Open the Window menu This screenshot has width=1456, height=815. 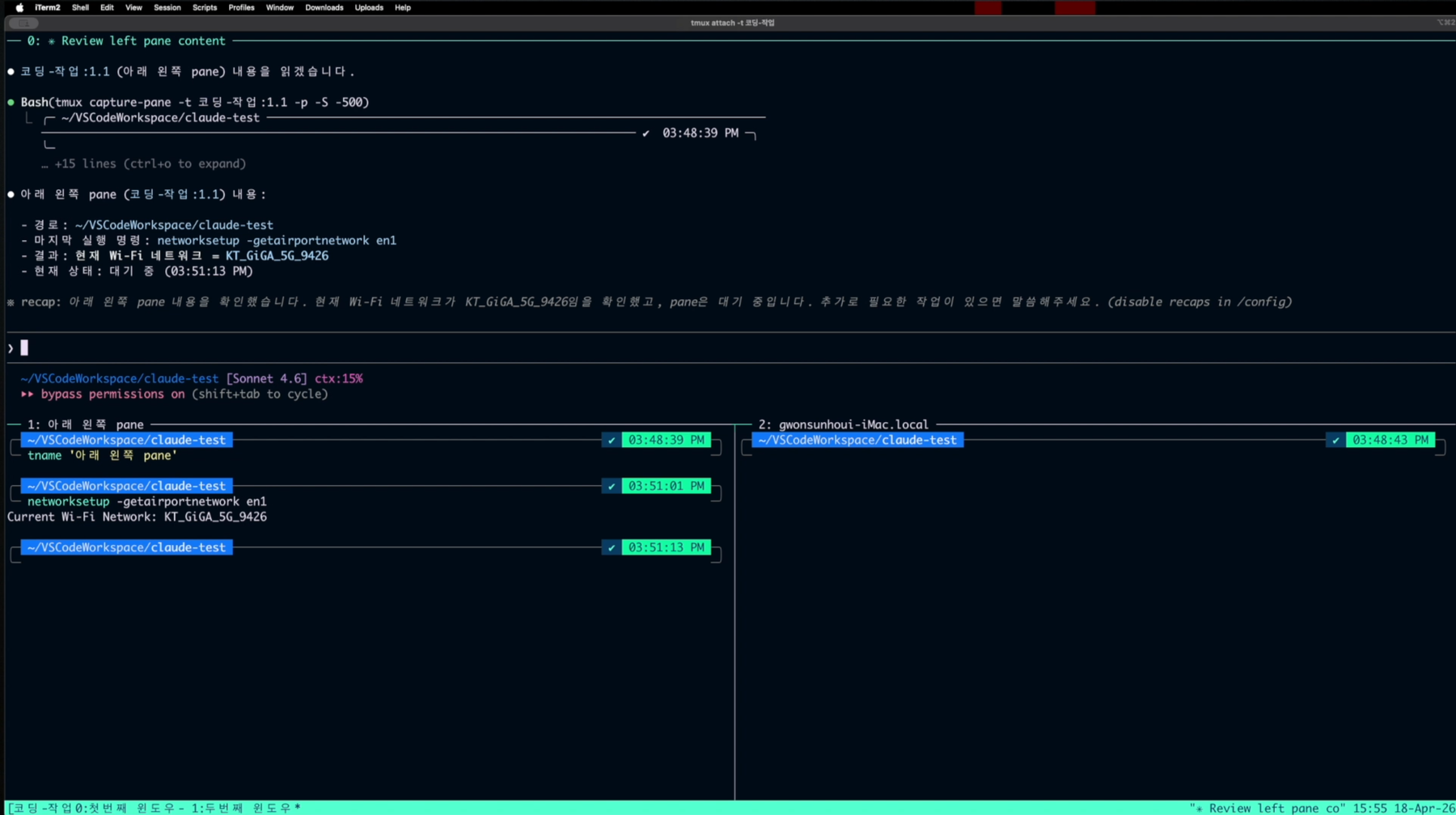coord(280,7)
